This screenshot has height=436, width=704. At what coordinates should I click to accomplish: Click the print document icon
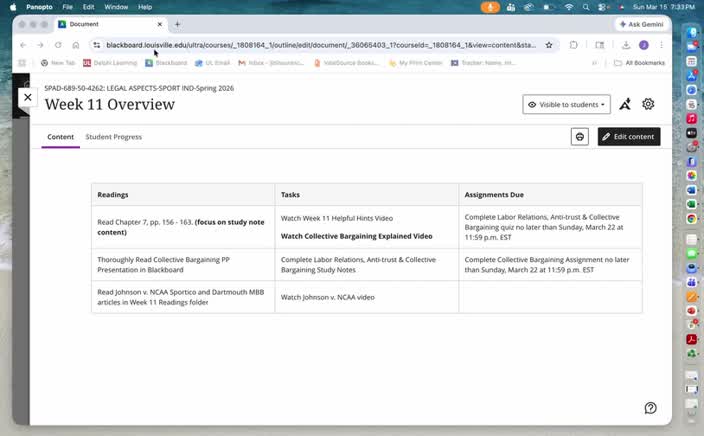click(580, 137)
